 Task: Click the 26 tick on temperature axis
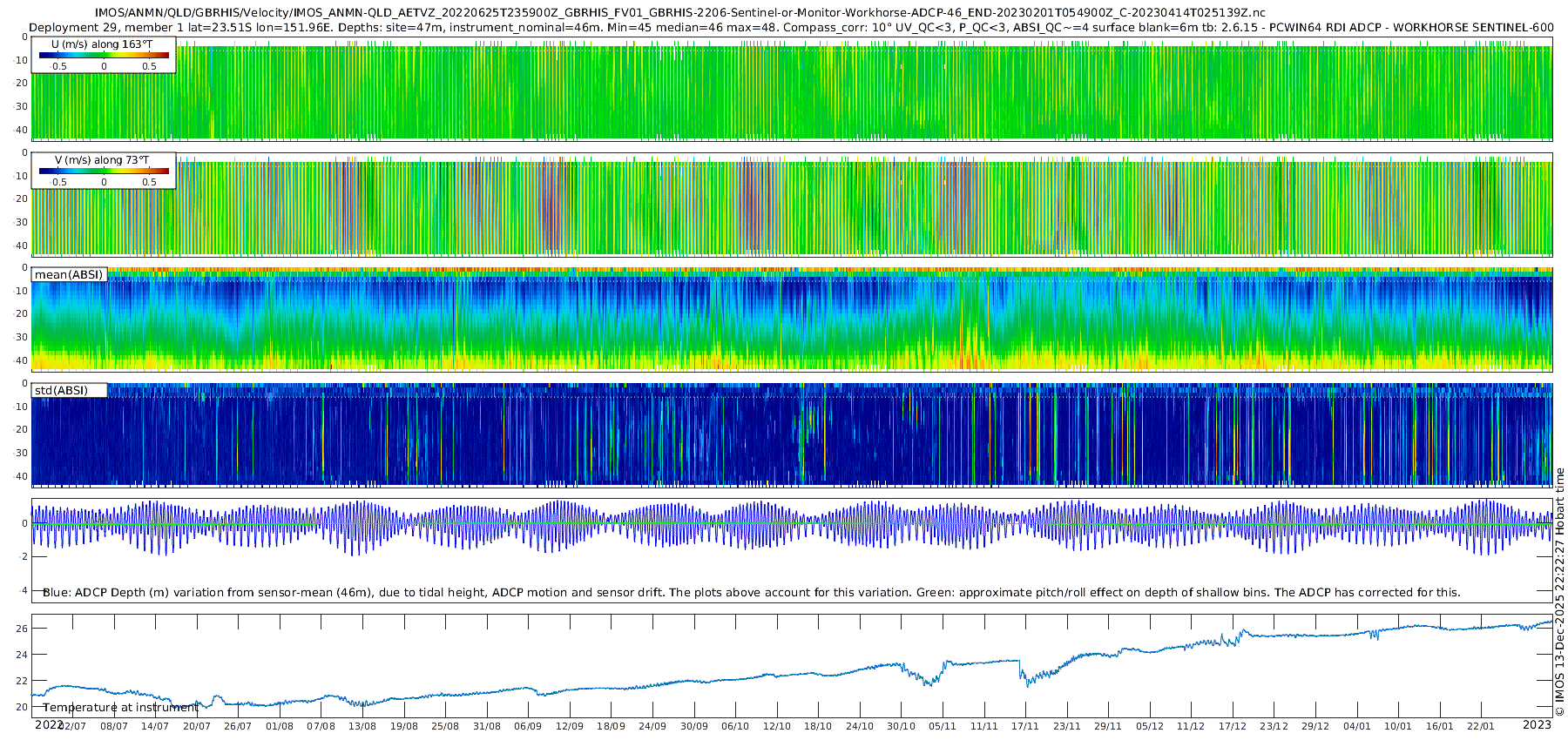[x=23, y=629]
